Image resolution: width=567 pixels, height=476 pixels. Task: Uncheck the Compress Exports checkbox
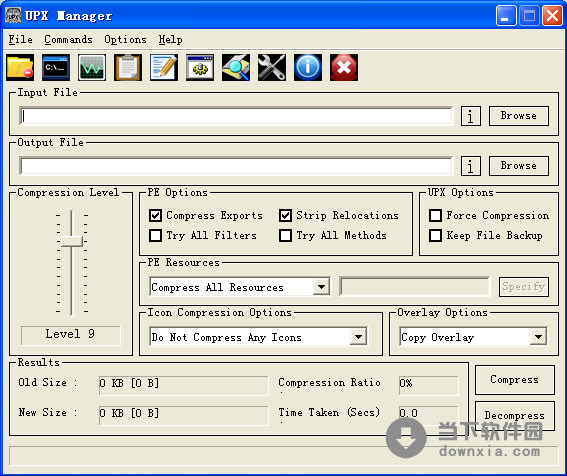click(155, 216)
